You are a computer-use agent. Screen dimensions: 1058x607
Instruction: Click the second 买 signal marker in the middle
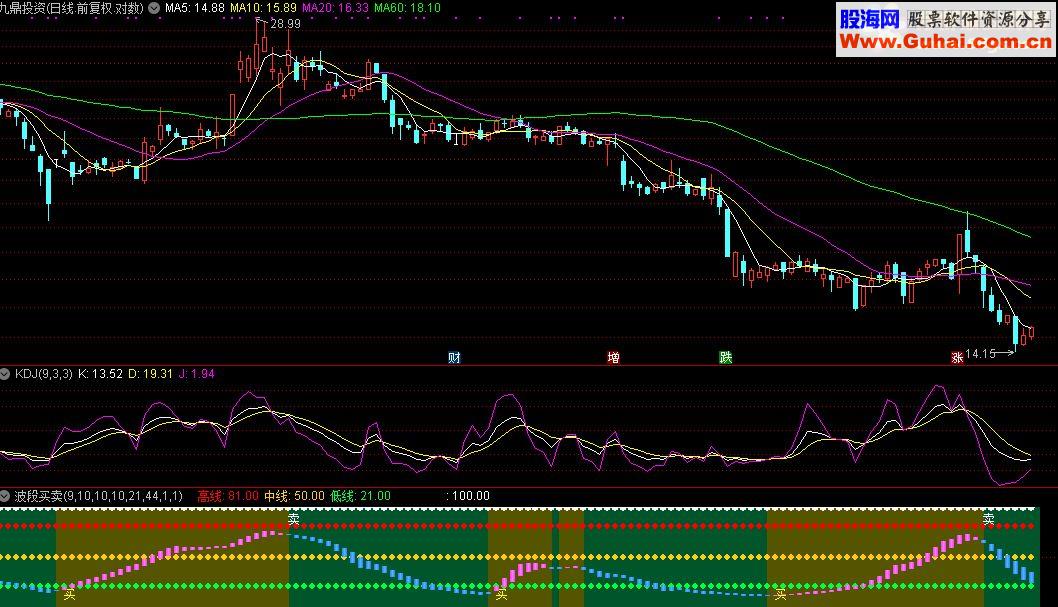(x=501, y=595)
